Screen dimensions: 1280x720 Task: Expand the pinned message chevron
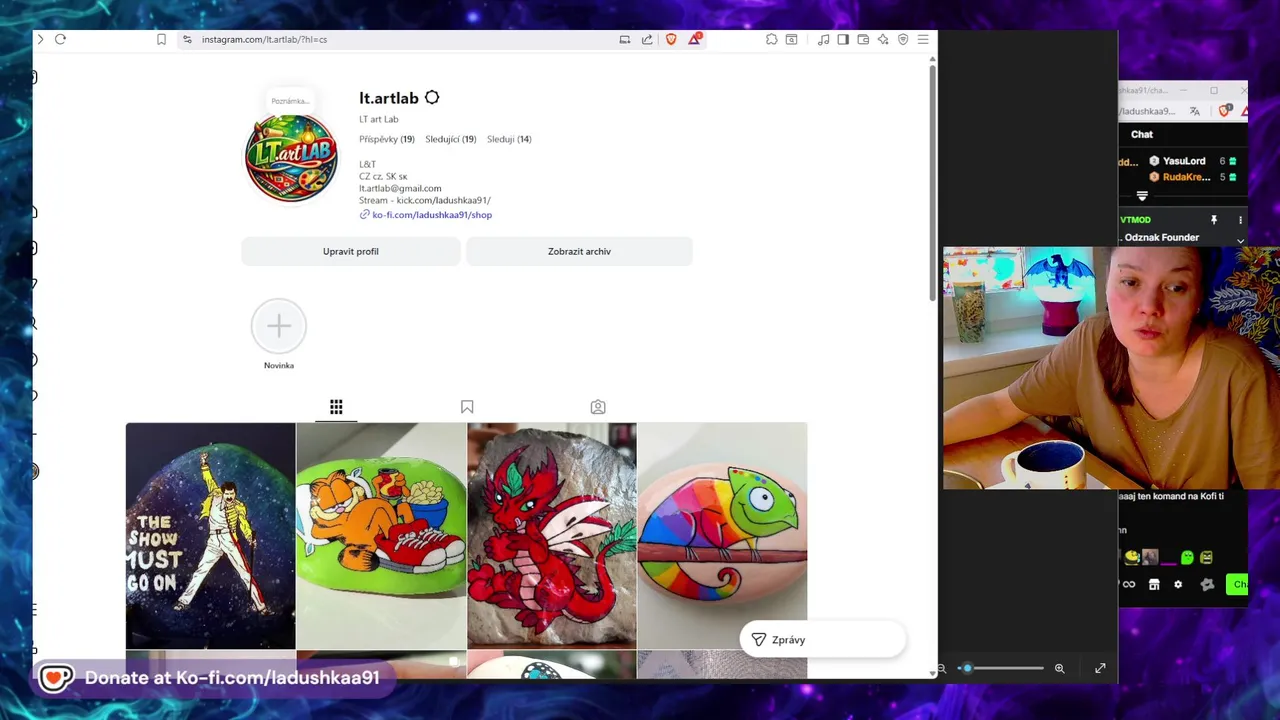pyautogui.click(x=1240, y=240)
